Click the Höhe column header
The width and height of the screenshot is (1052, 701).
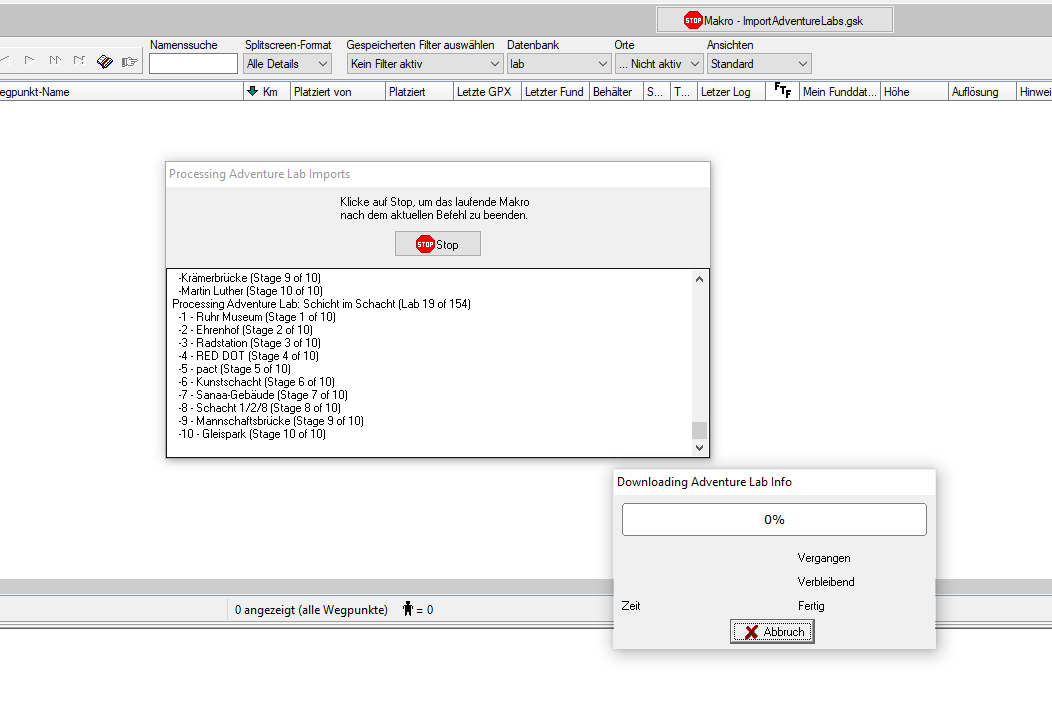tap(914, 92)
